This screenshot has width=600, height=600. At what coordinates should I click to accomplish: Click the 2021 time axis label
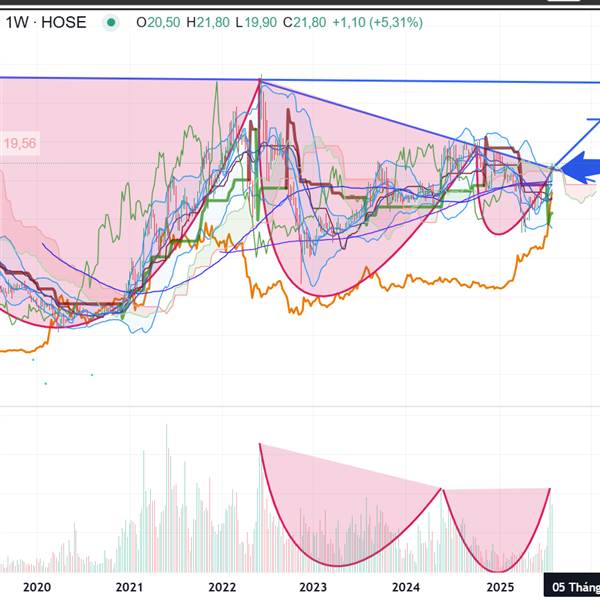[x=129, y=587]
